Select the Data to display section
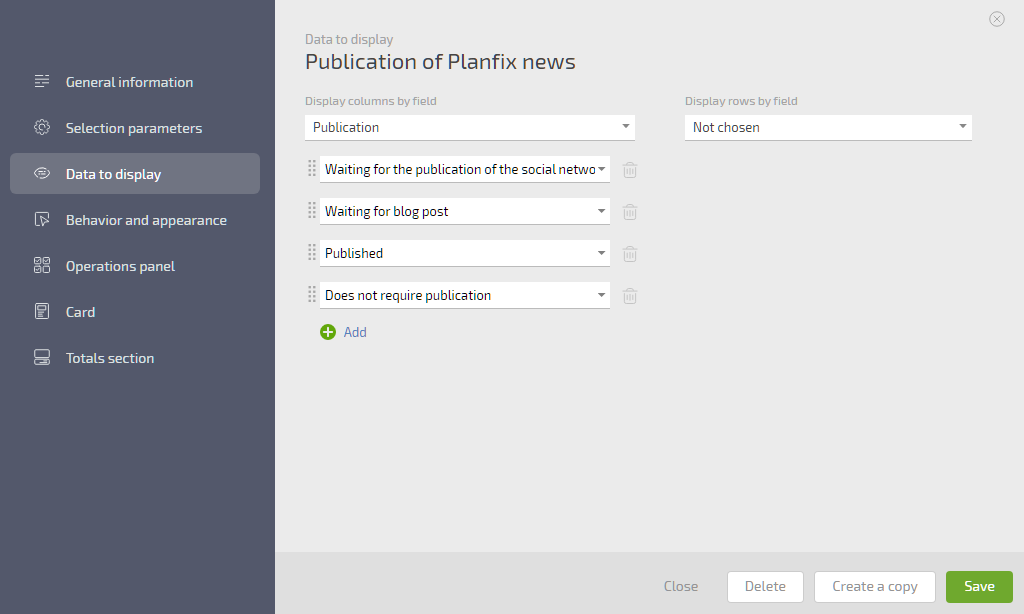Screen dimensions: 1024x614 tap(135, 174)
